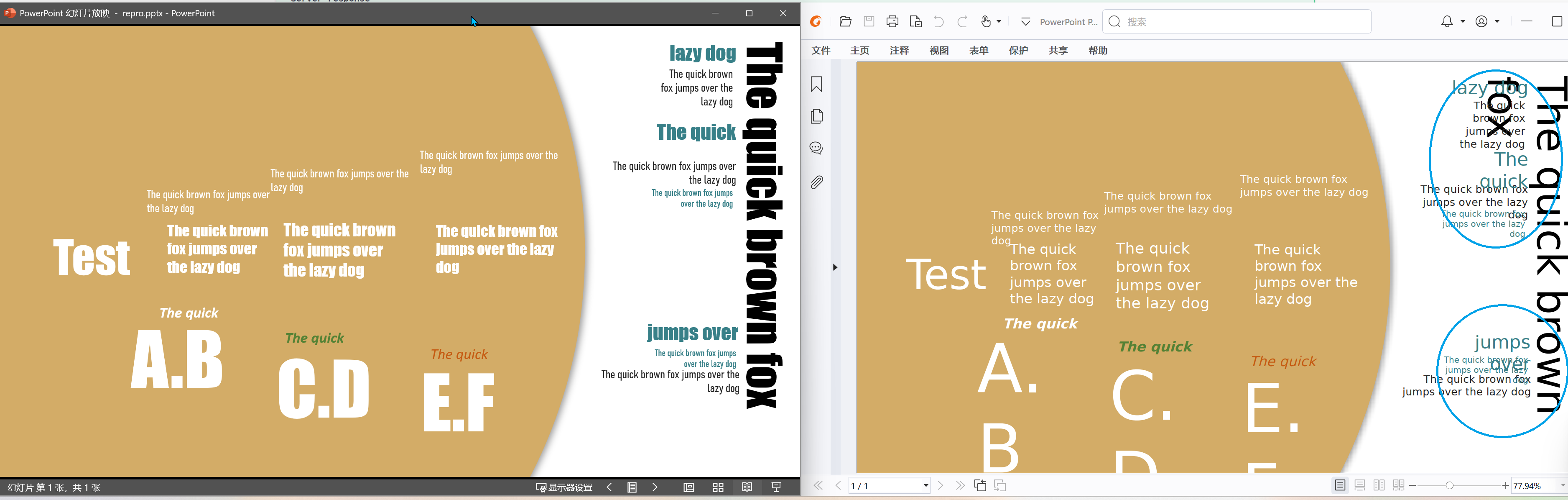
Task: Click the 搜索 search input field
Action: (1242, 22)
